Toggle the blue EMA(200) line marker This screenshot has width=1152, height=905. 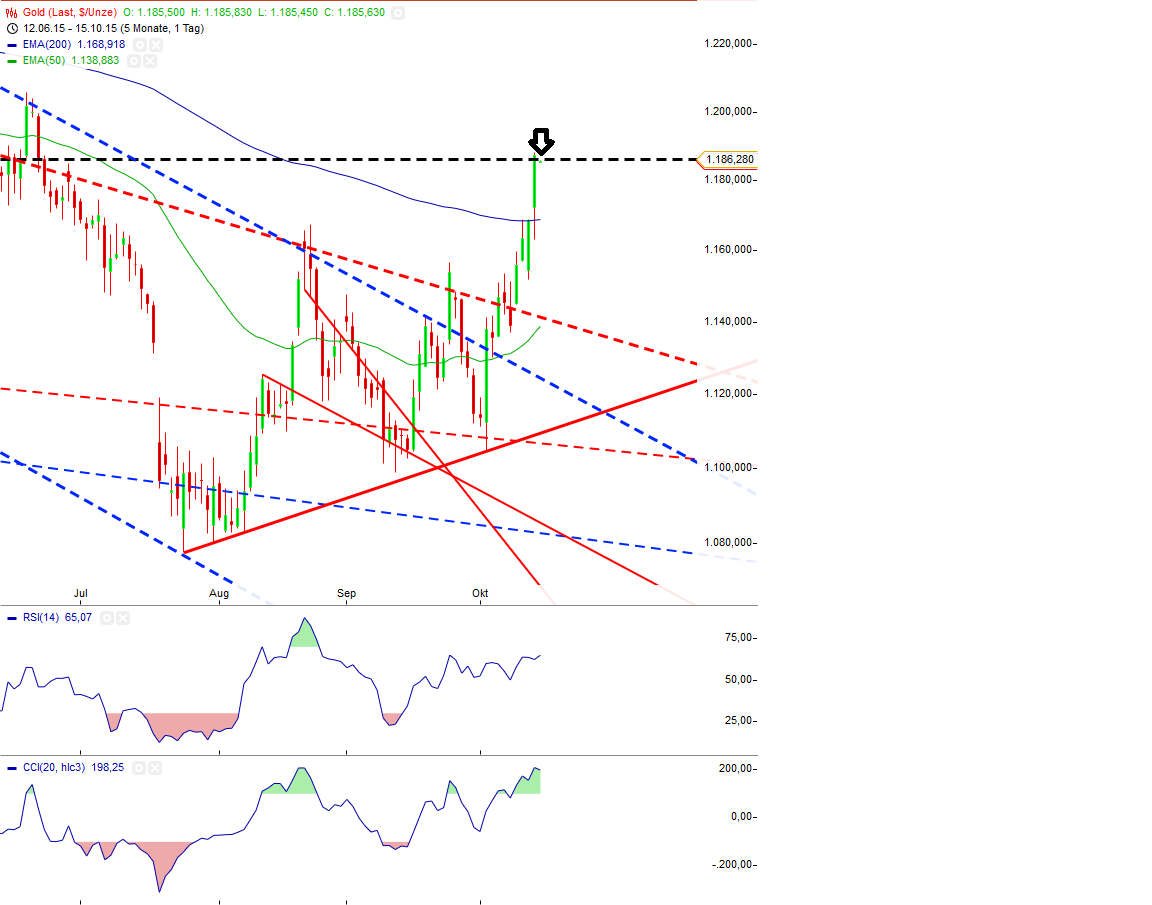[x=11, y=44]
